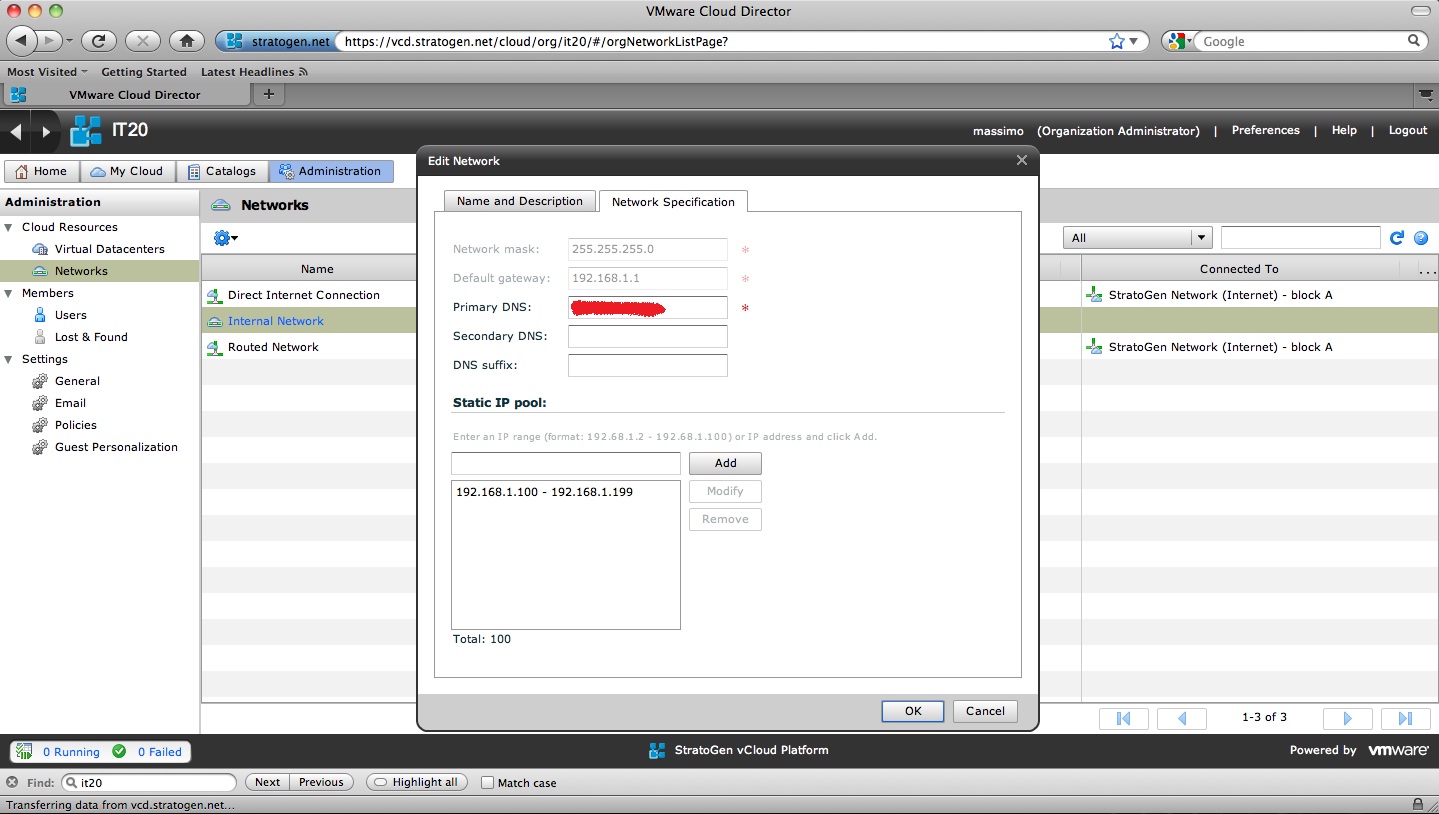The width and height of the screenshot is (1439, 814).
Task: Open the Most Visited bookmarks dropdown
Action: point(47,72)
